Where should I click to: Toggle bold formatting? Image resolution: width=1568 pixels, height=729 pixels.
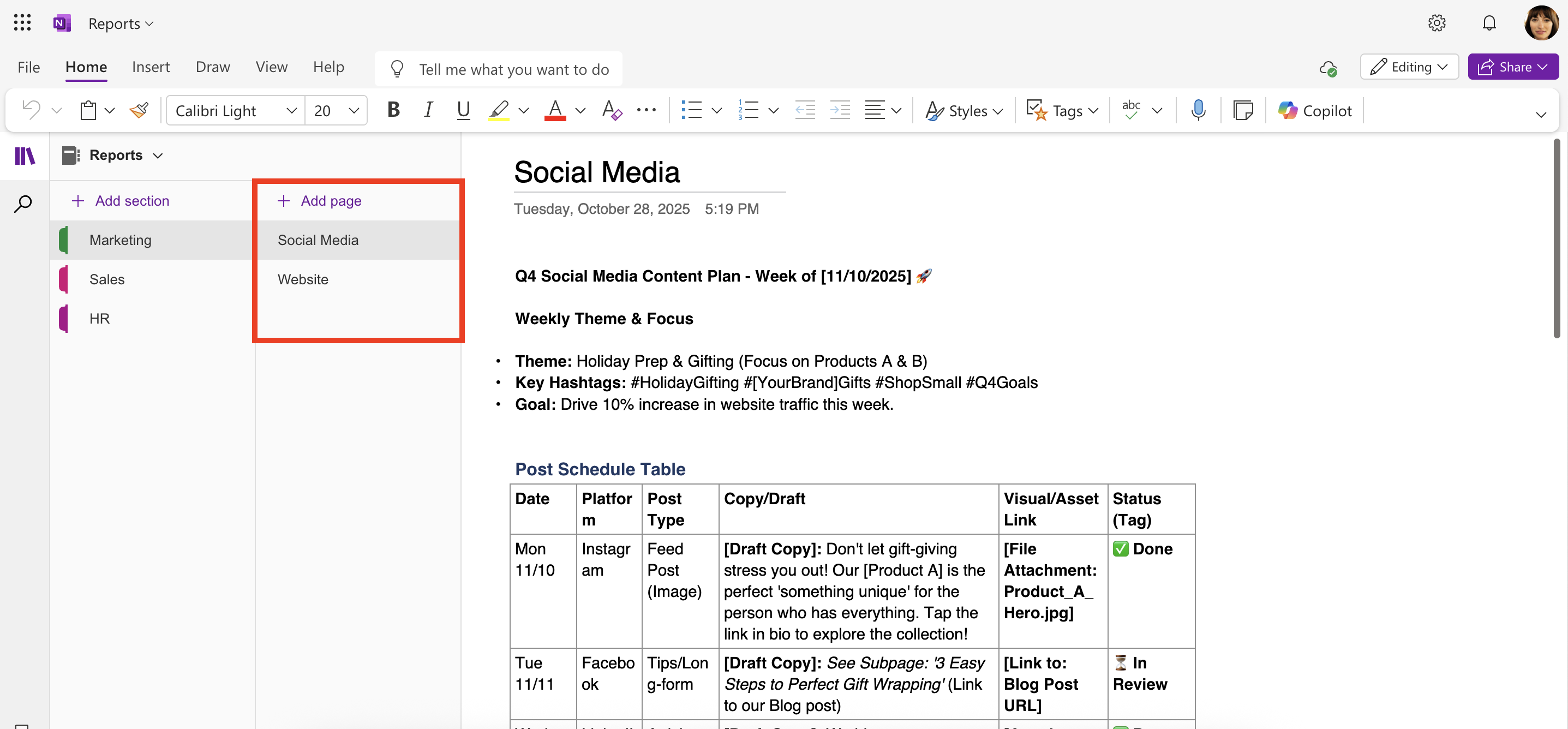coord(393,110)
